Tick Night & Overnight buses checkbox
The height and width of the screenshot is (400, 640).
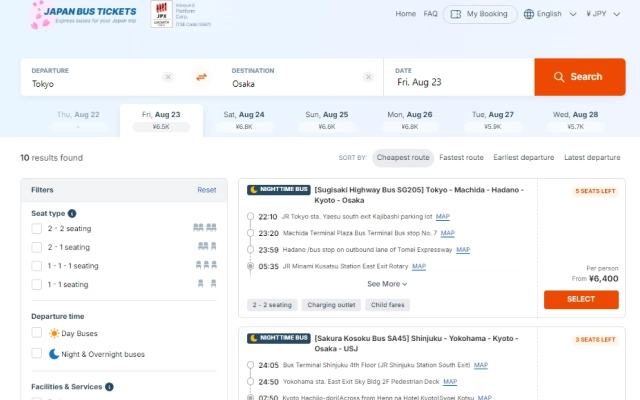tap(37, 353)
